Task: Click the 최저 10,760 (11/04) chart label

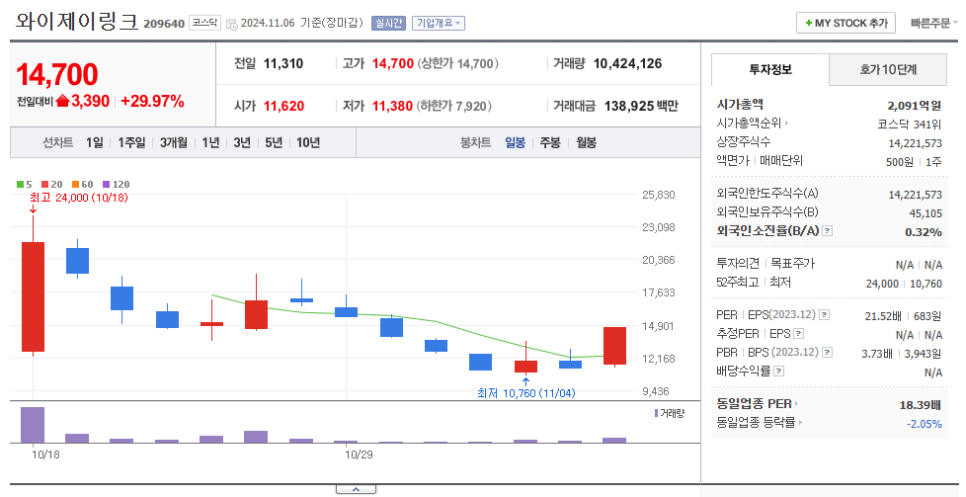Action: point(526,392)
